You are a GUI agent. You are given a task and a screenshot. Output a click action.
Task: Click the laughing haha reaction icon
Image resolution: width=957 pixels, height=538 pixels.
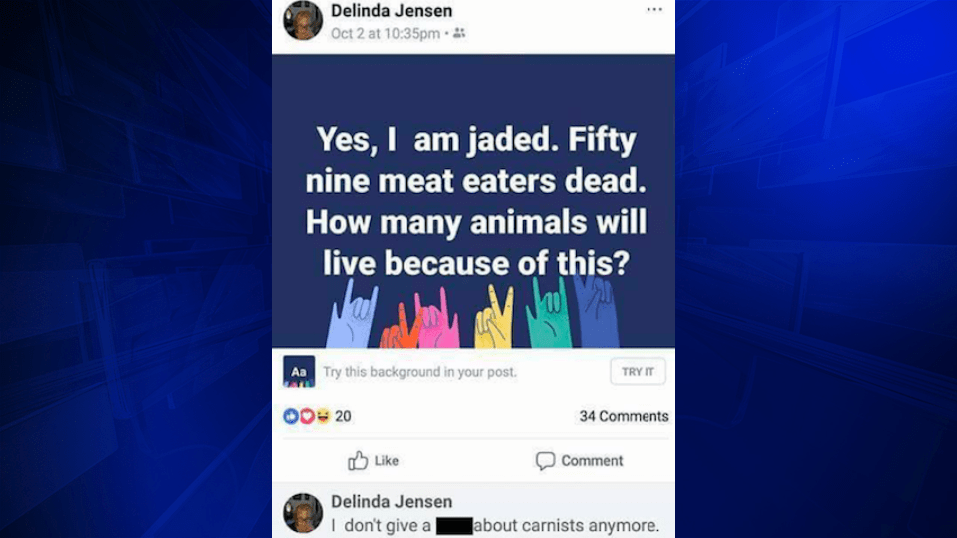coord(323,416)
